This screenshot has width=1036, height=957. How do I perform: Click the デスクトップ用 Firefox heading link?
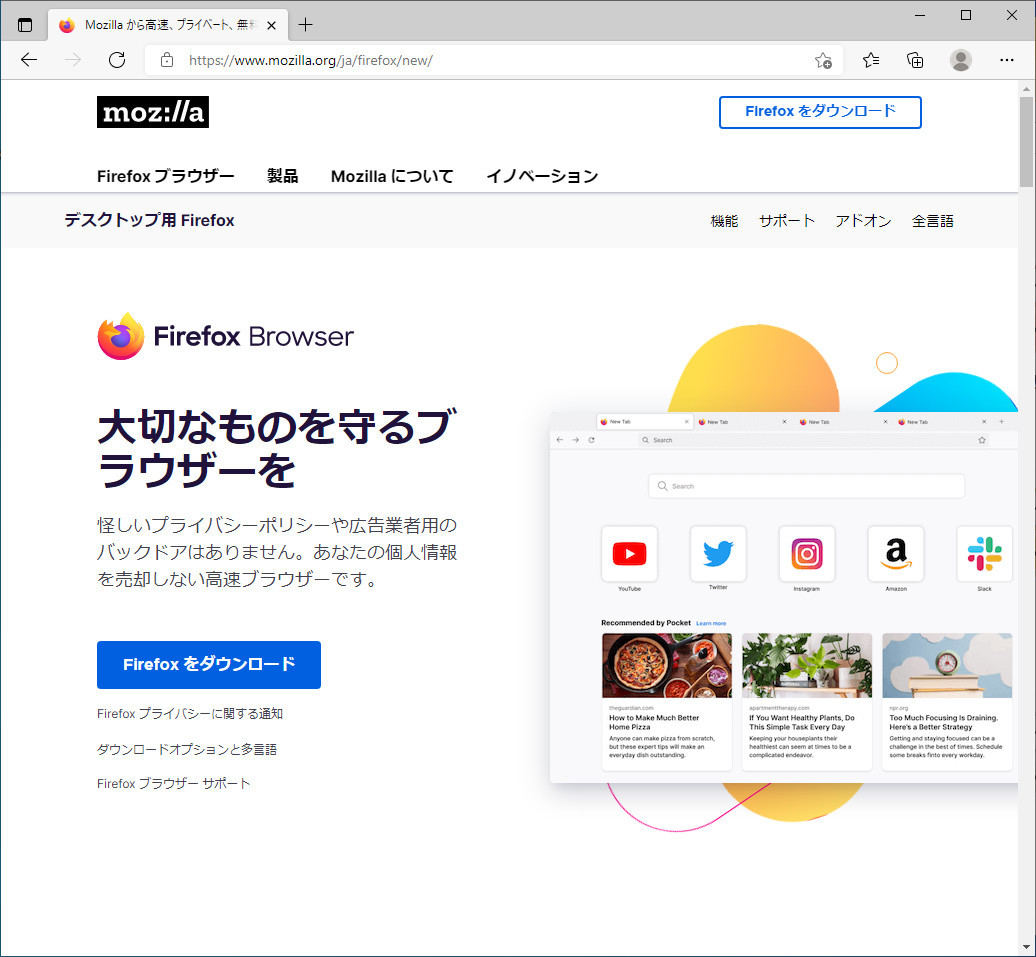149,220
